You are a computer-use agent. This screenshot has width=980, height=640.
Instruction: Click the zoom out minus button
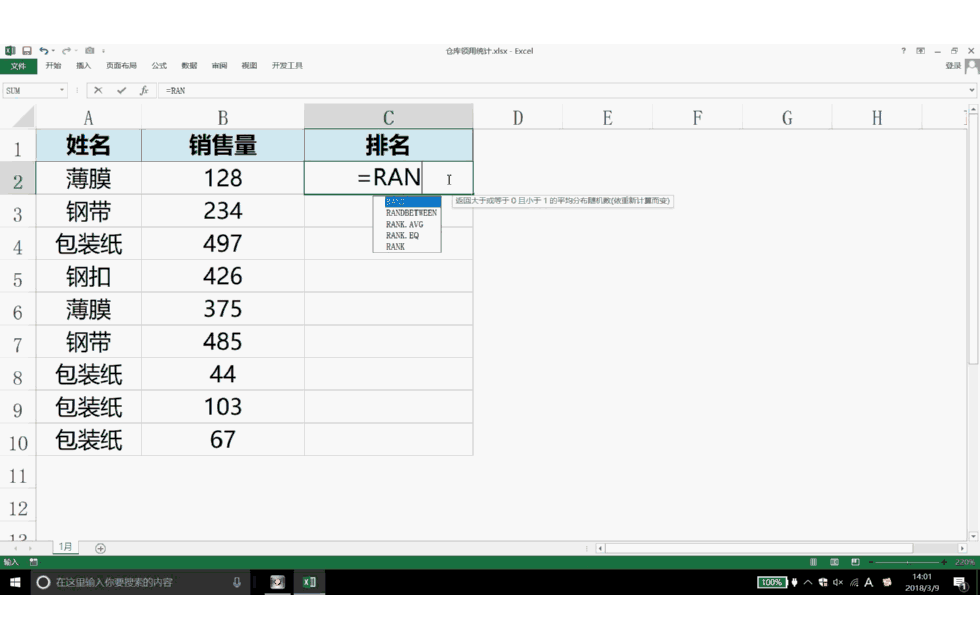(871, 562)
